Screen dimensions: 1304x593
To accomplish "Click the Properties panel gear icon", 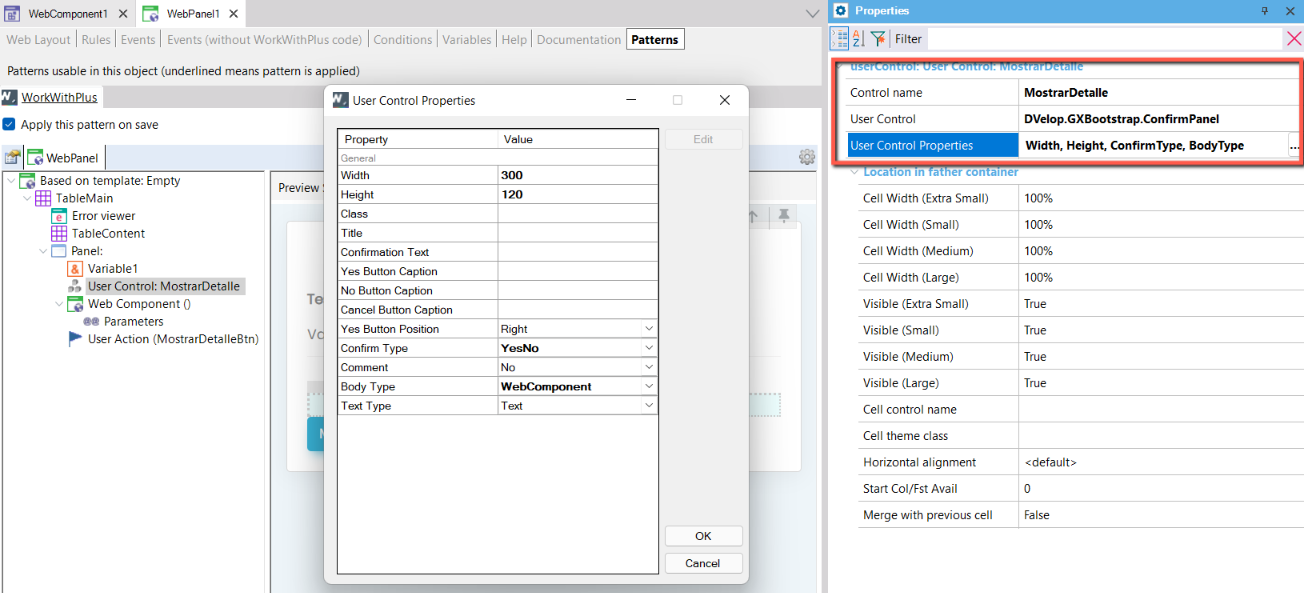I will pos(840,10).
